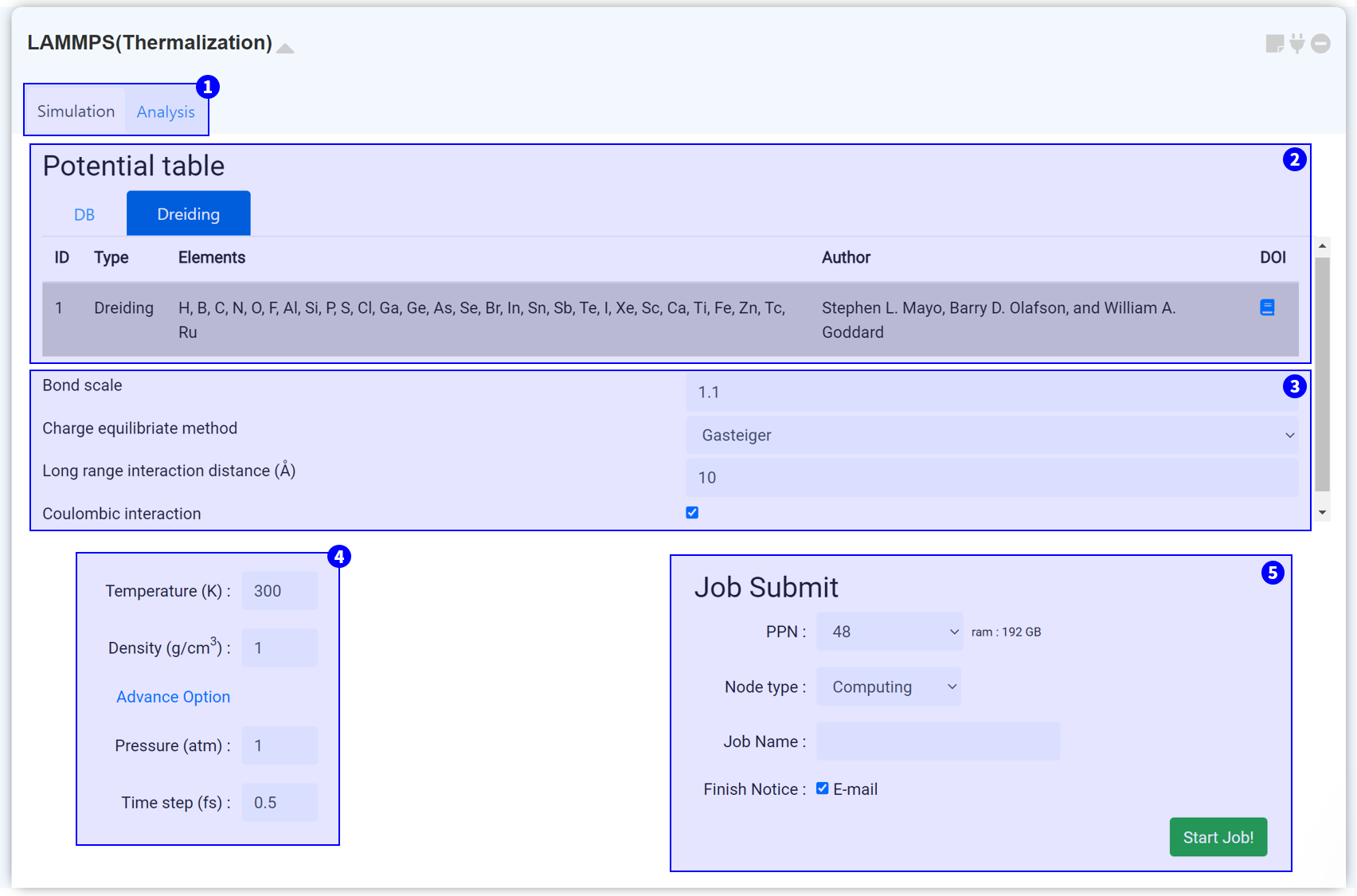Open the Advance Option link
This screenshot has height=896, width=1357.
point(173,697)
